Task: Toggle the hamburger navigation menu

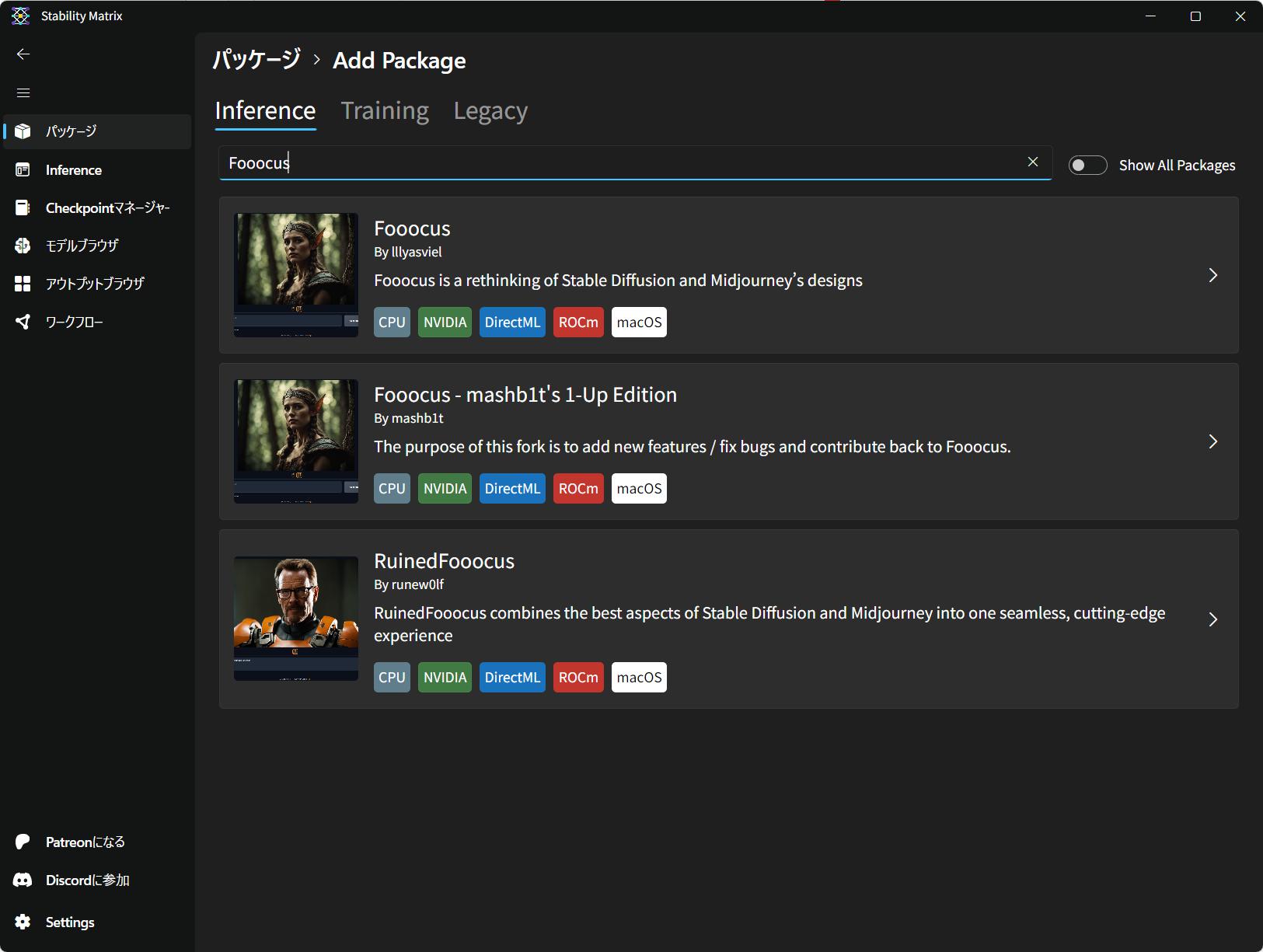Action: click(23, 92)
